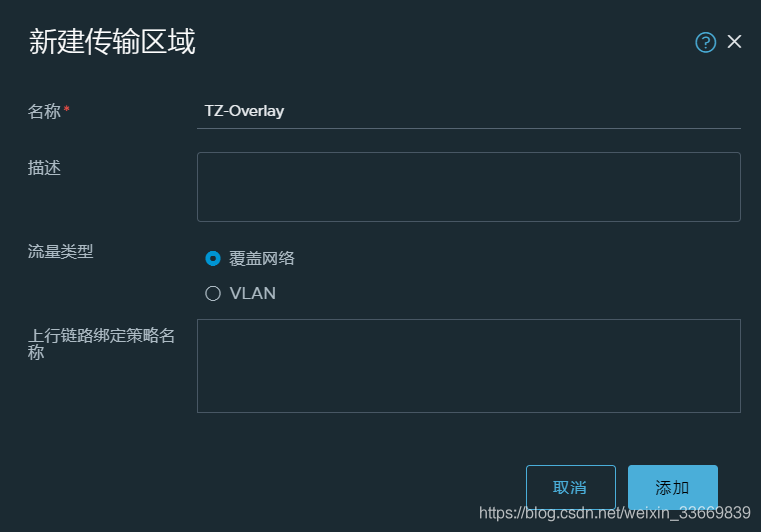The width and height of the screenshot is (761, 532).
Task: Click the 名称 field label
Action: [x=44, y=111]
